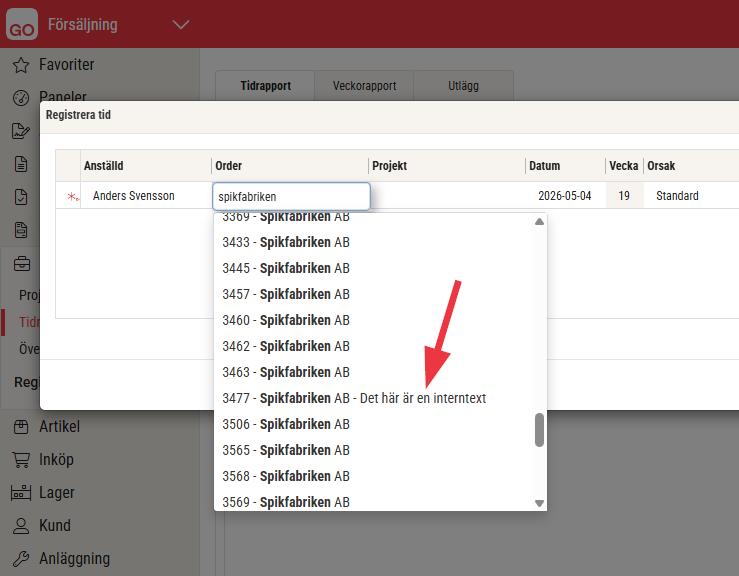Click the Order column header
The width and height of the screenshot is (739, 576).
[289, 166]
